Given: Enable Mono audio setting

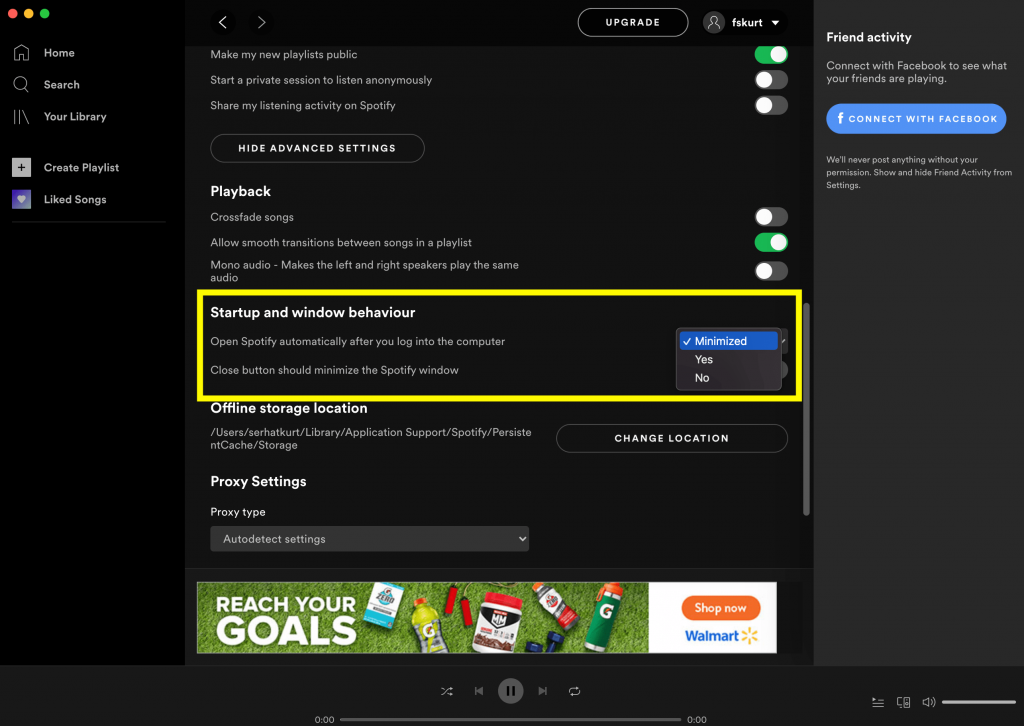Looking at the screenshot, I should point(770,270).
